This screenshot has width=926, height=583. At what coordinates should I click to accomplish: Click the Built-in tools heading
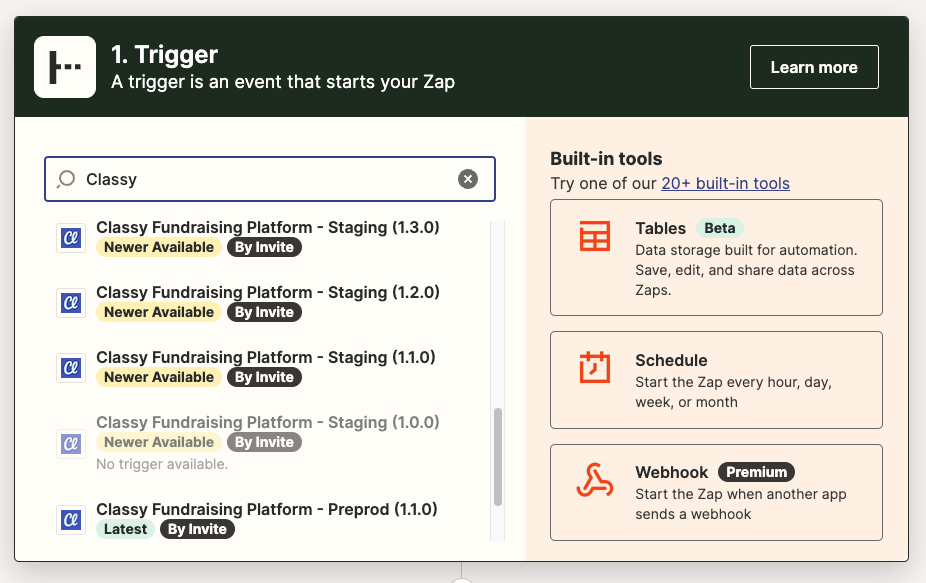point(606,159)
